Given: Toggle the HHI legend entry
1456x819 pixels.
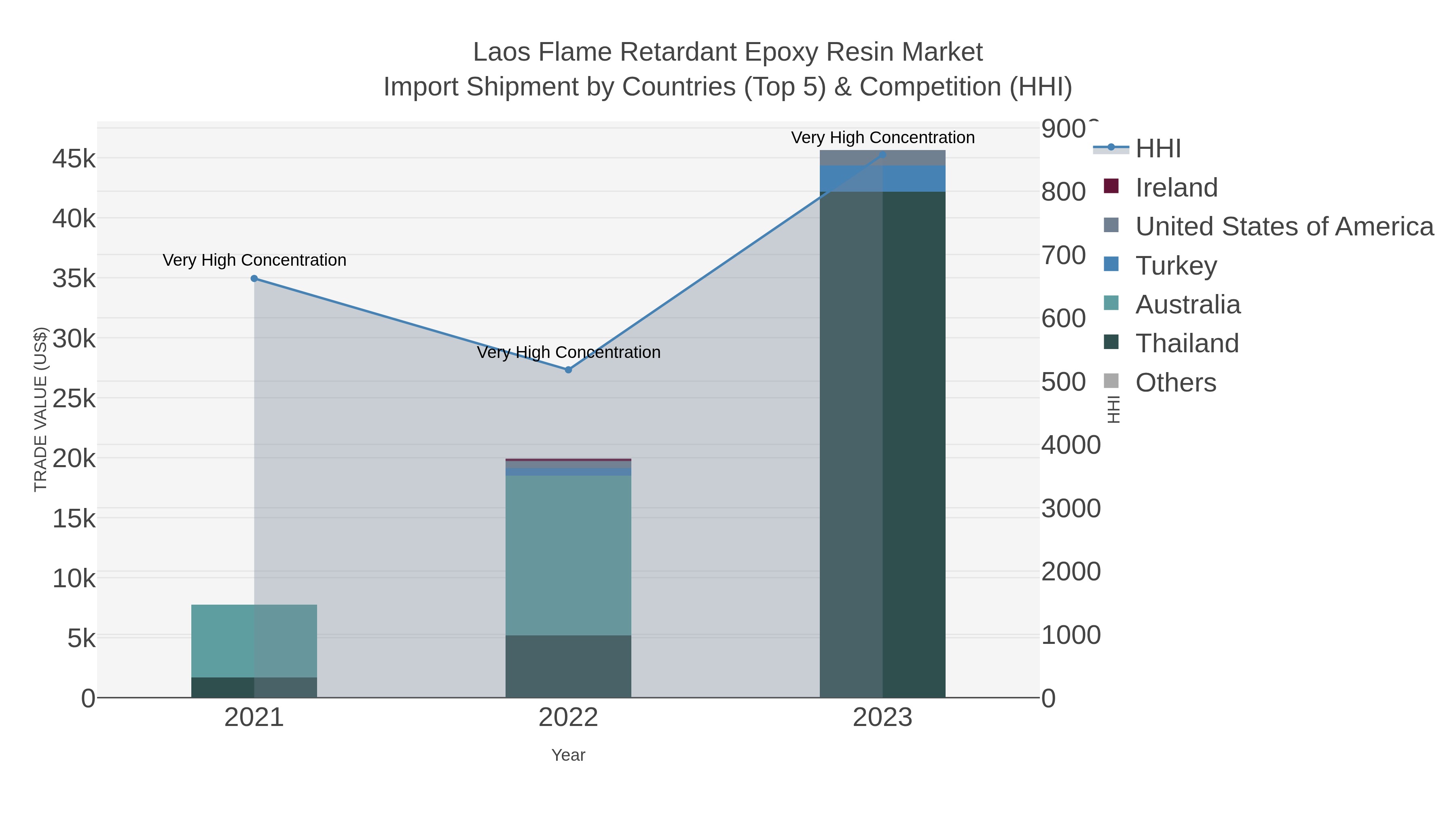Looking at the screenshot, I should [1137, 149].
